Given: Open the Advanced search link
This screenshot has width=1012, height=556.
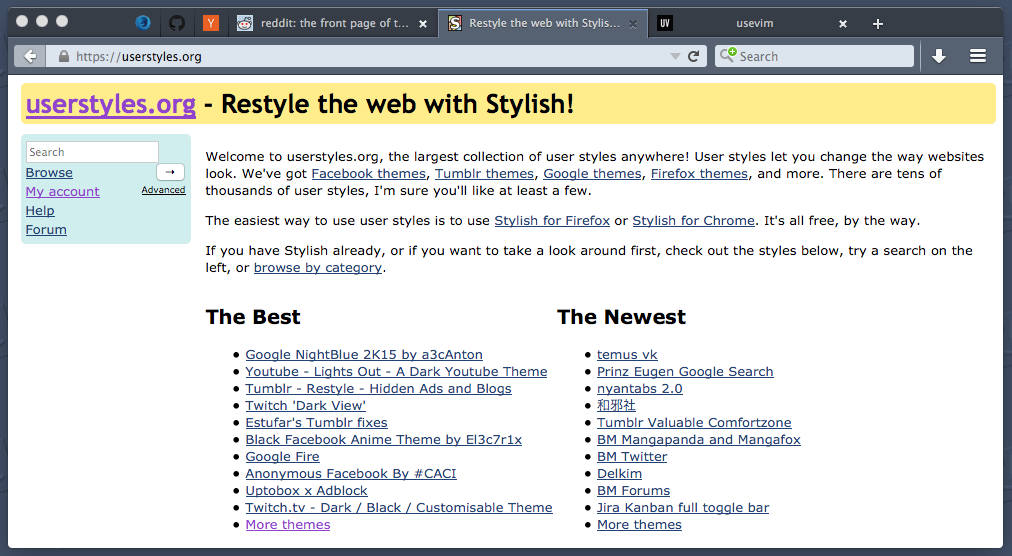Looking at the screenshot, I should 163,190.
